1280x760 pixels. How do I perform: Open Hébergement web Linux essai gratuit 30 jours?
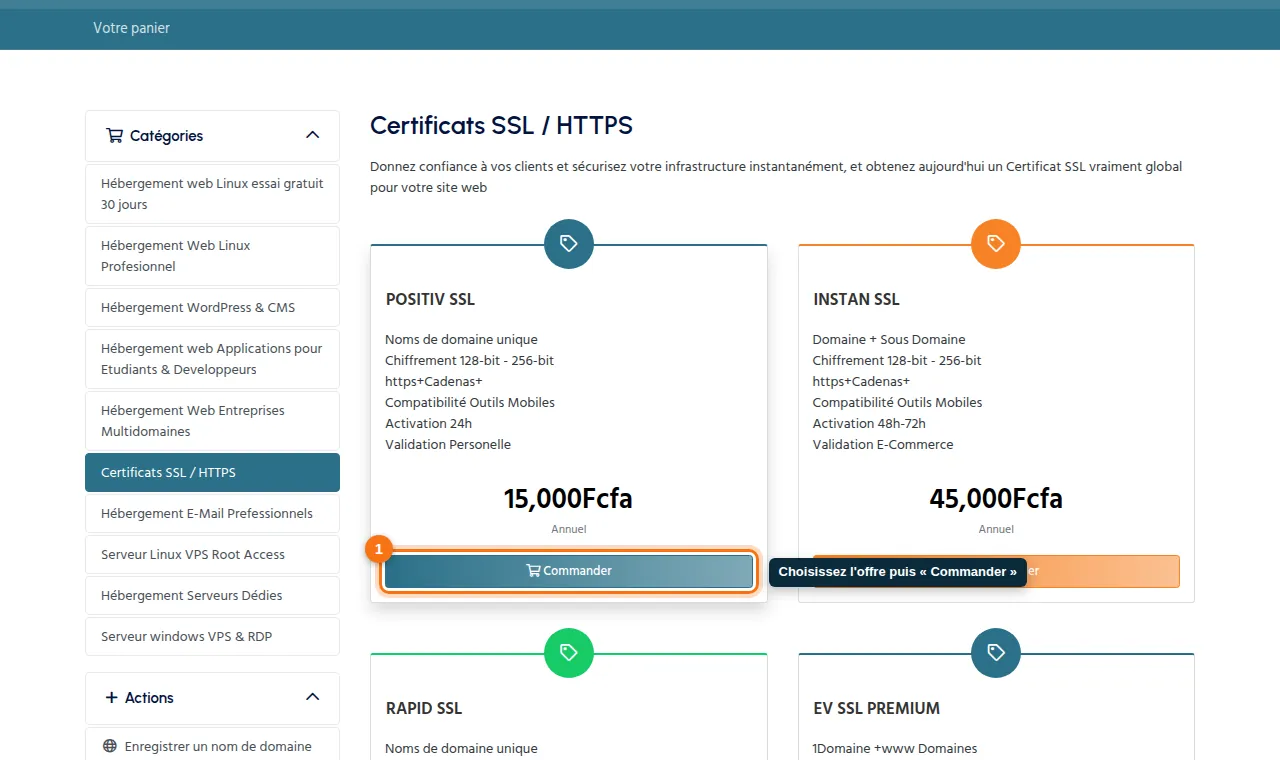click(212, 194)
